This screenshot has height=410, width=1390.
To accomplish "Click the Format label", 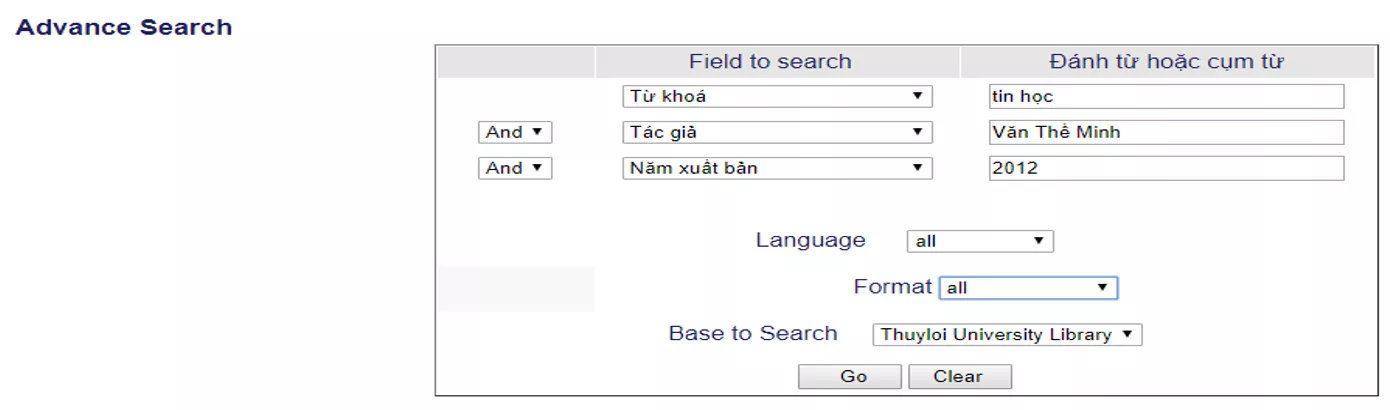I will tap(893, 287).
